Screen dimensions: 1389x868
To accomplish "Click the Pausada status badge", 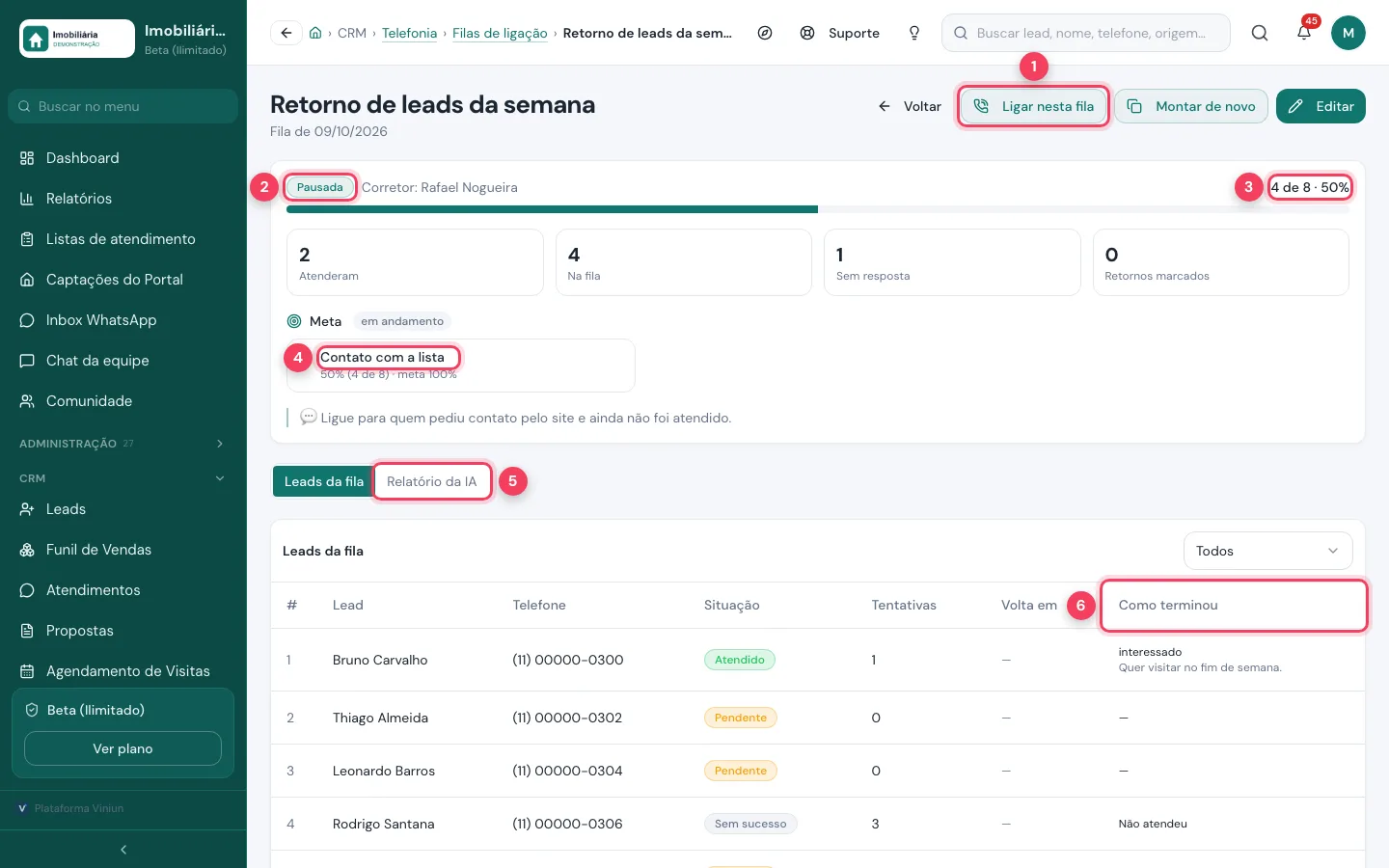I will [319, 187].
